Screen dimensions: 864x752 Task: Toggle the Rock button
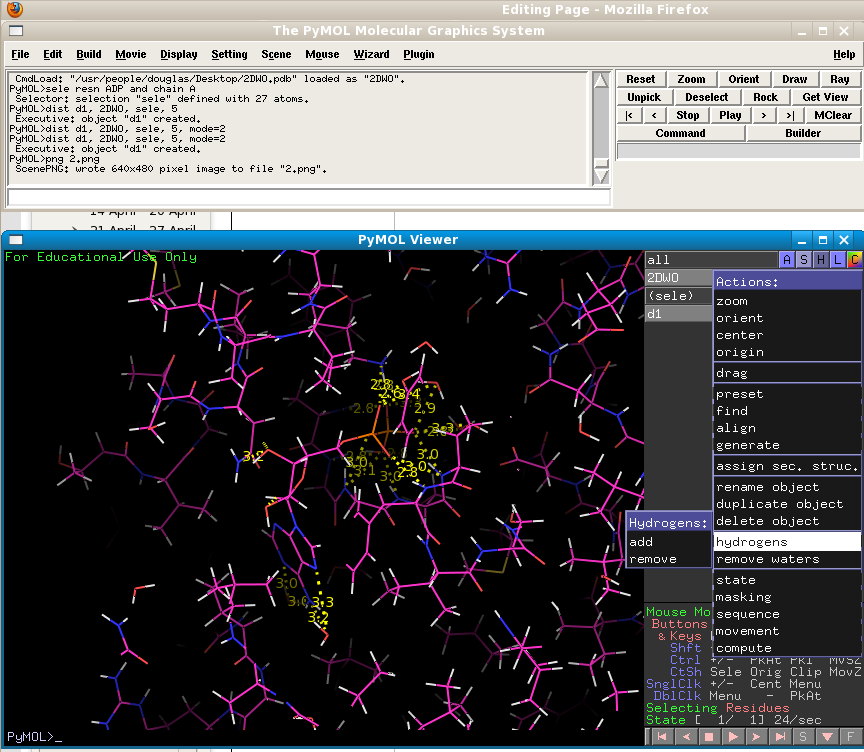pos(766,96)
